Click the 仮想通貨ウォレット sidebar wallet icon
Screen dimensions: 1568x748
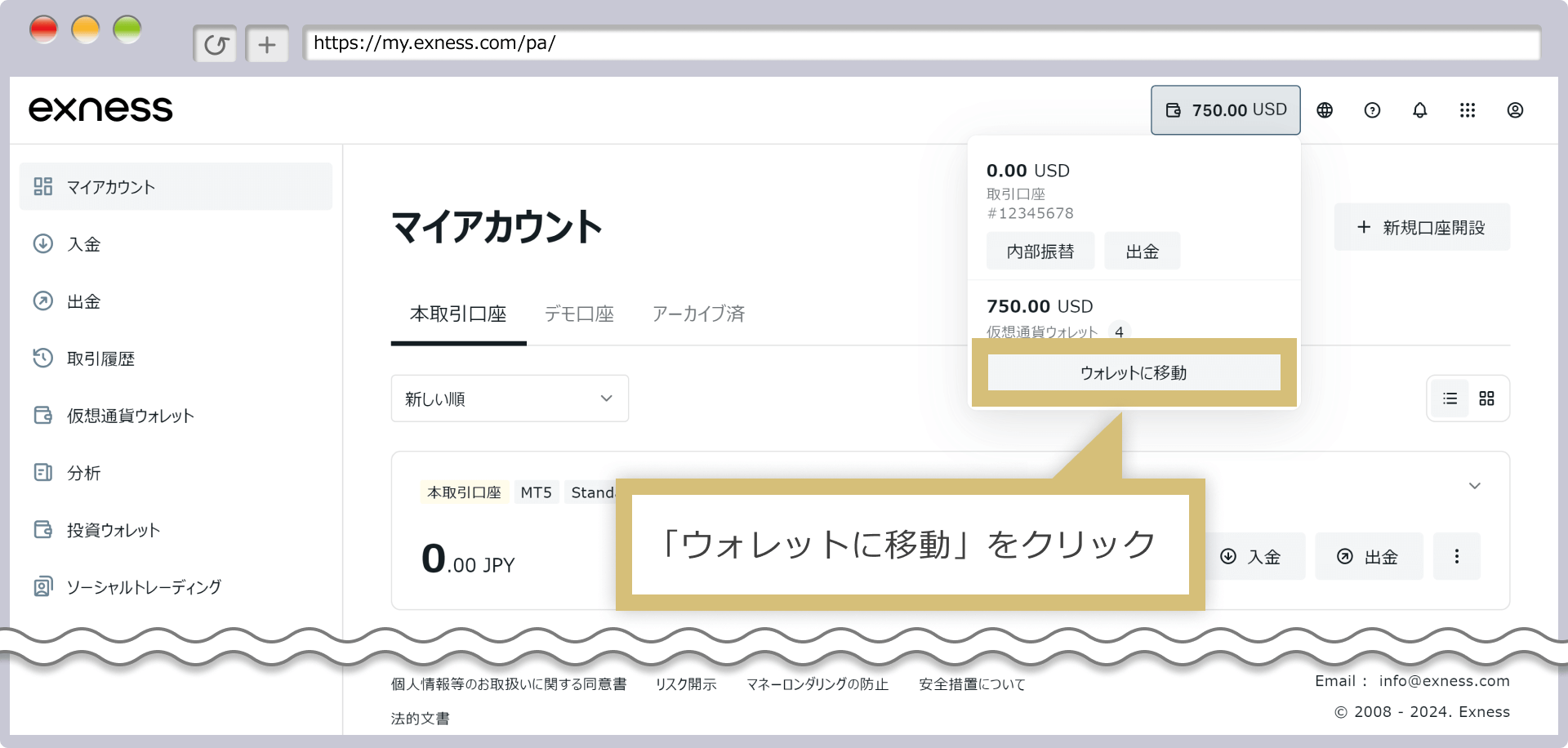point(43,415)
